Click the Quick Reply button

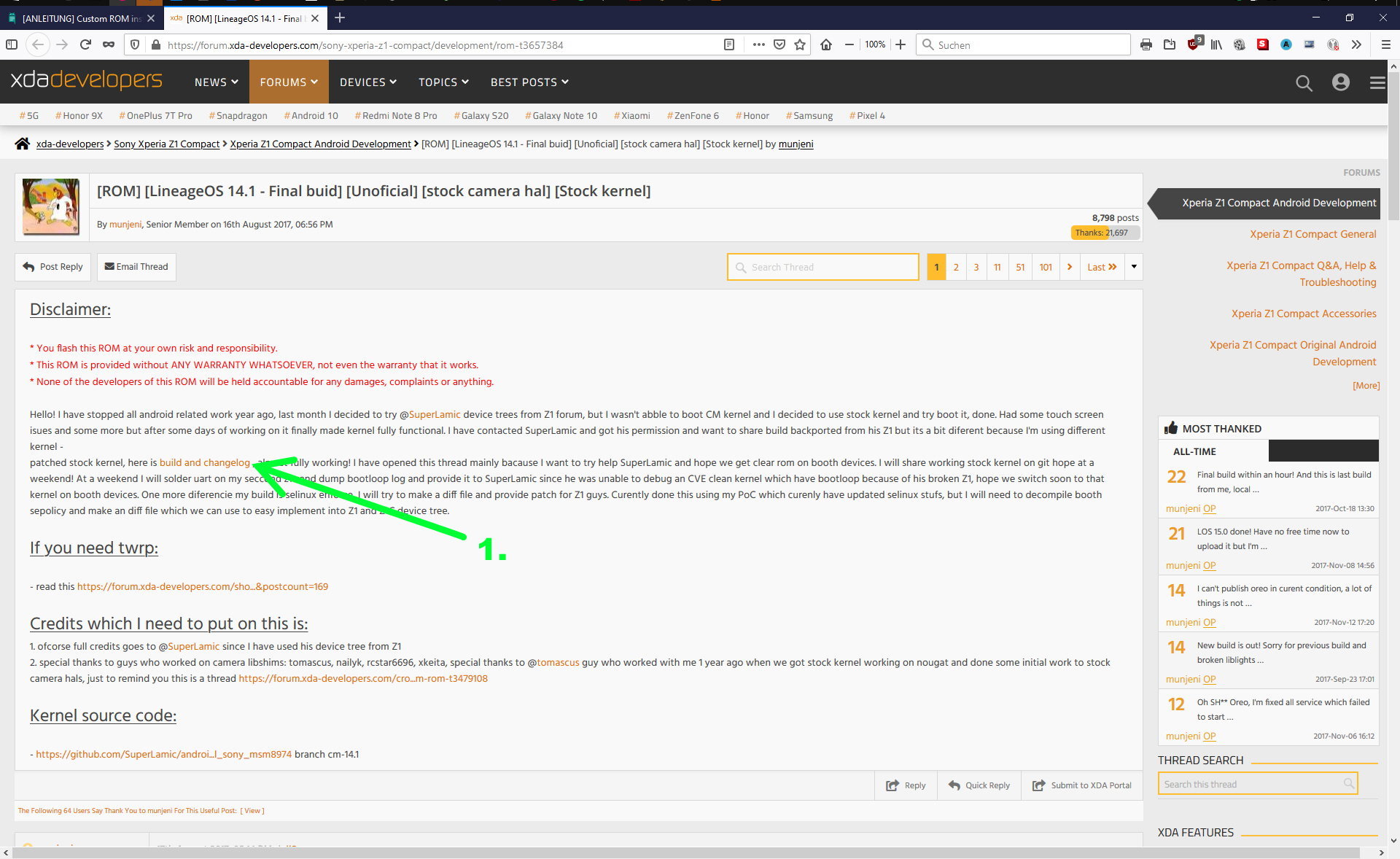tap(979, 785)
